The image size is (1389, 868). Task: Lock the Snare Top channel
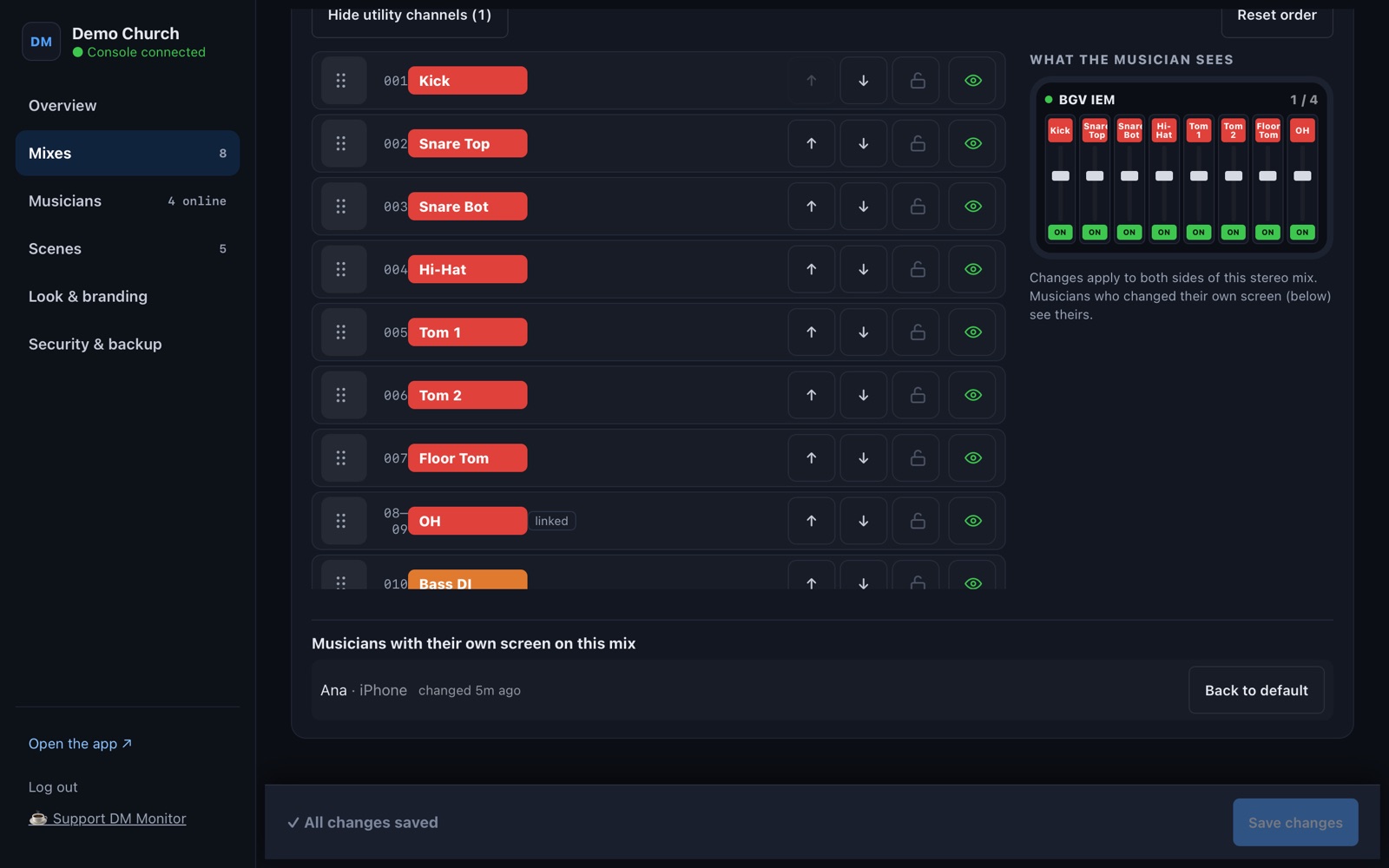917,143
